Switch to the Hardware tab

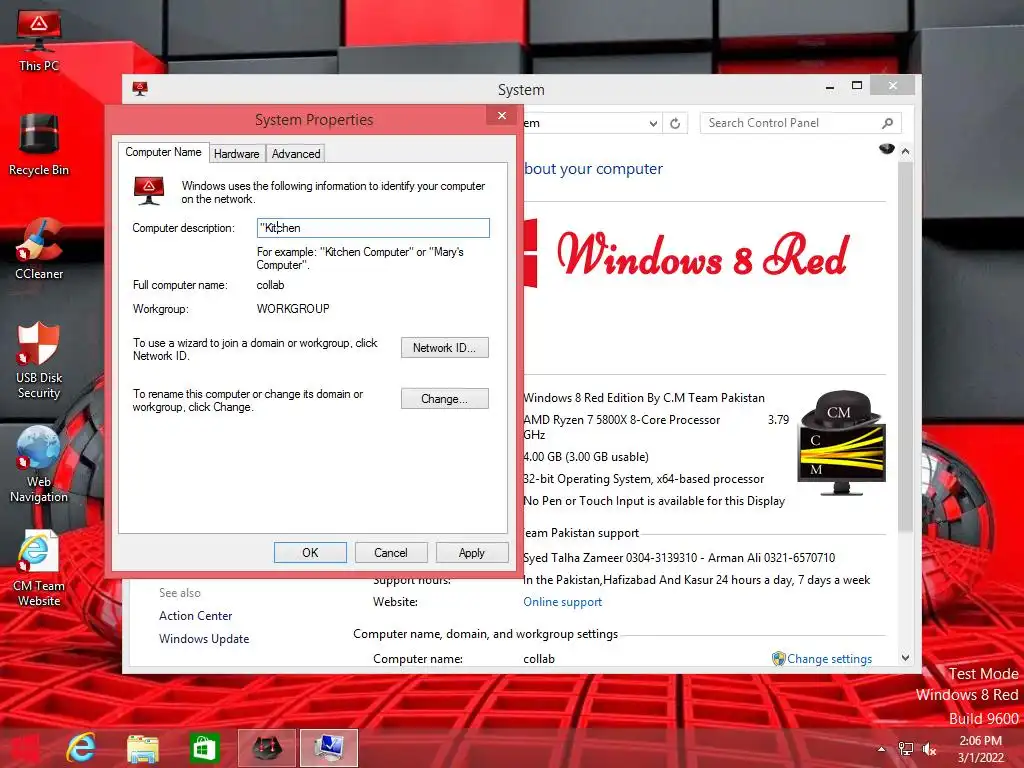236,153
